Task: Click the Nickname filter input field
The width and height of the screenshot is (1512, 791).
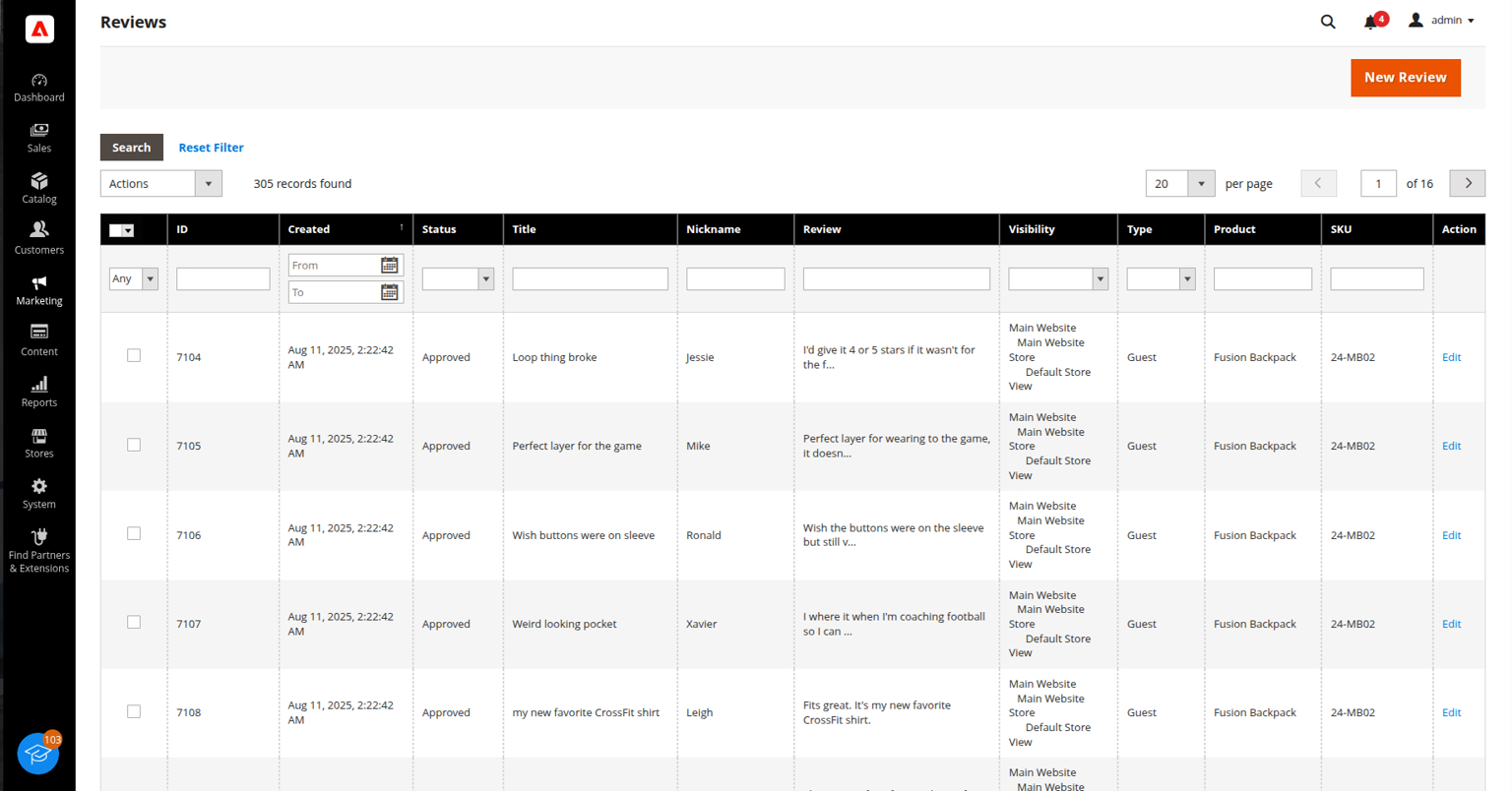Action: 734,279
